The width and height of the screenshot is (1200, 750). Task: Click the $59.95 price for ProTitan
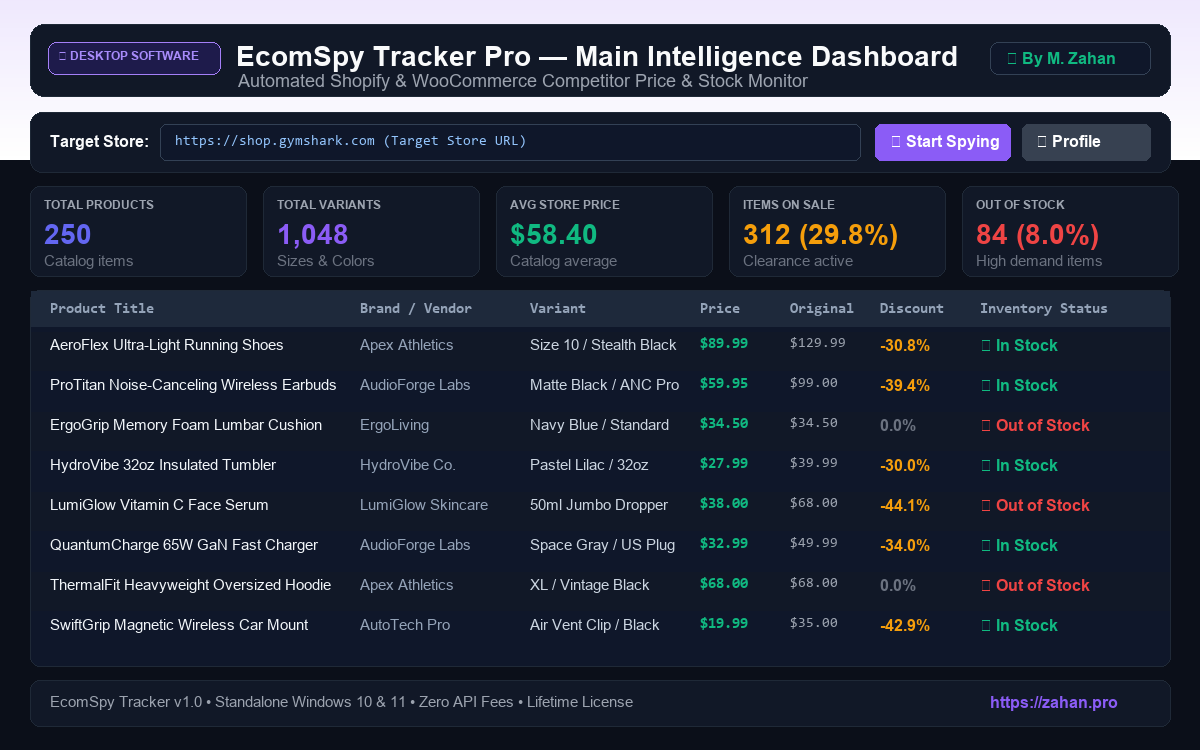coord(724,383)
